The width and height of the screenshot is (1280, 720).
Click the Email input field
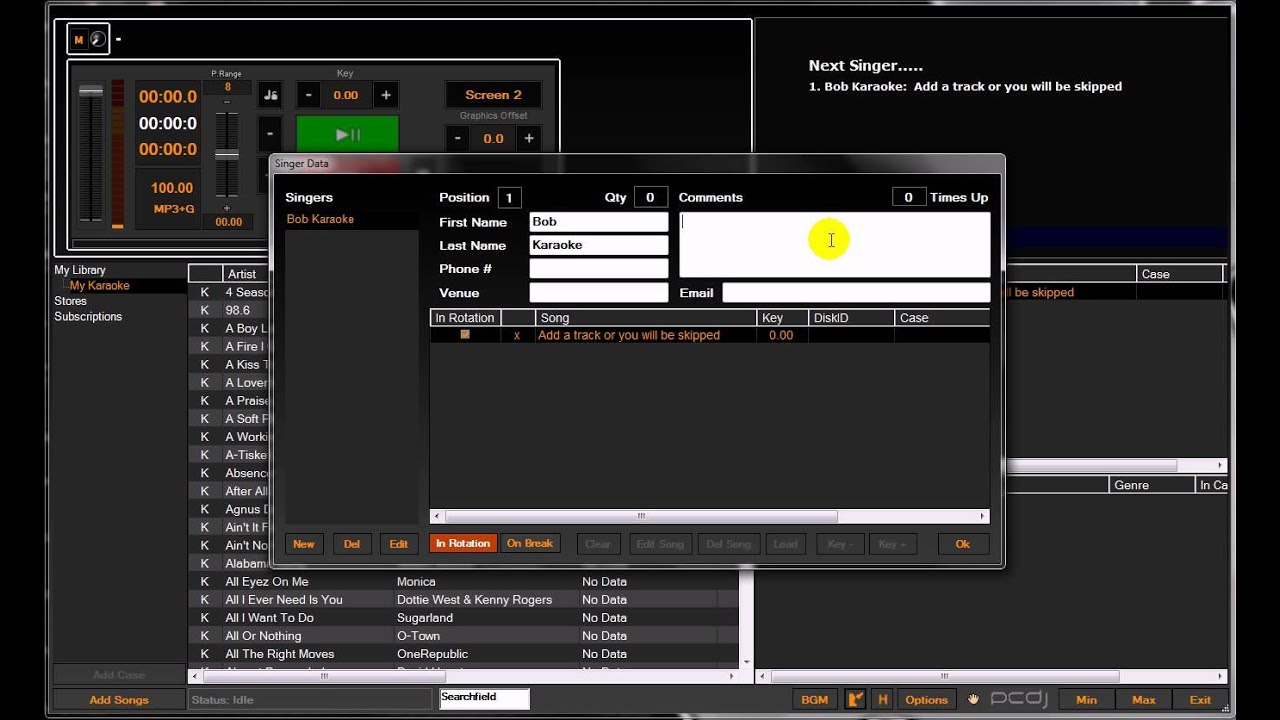point(856,293)
